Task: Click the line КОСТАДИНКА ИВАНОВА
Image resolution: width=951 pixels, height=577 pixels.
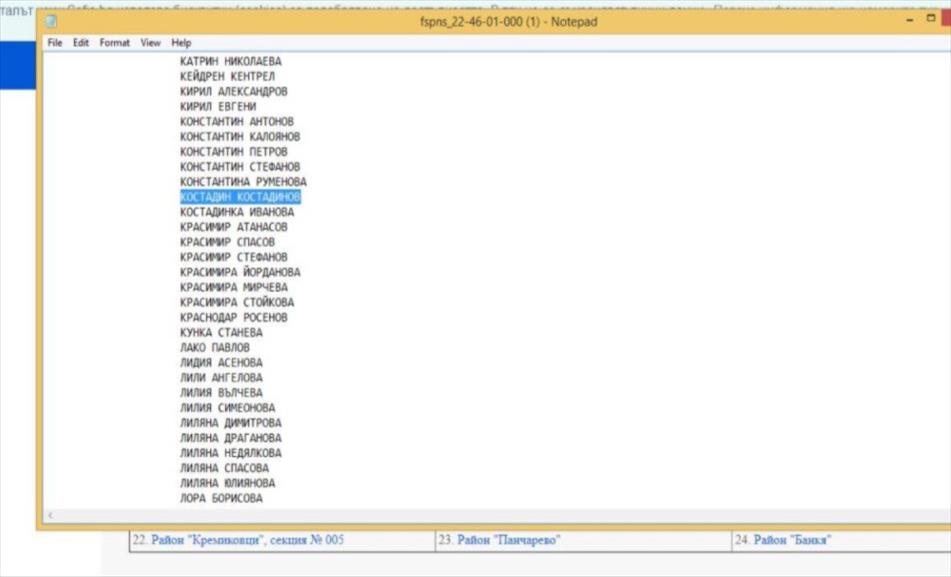Action: click(237, 212)
